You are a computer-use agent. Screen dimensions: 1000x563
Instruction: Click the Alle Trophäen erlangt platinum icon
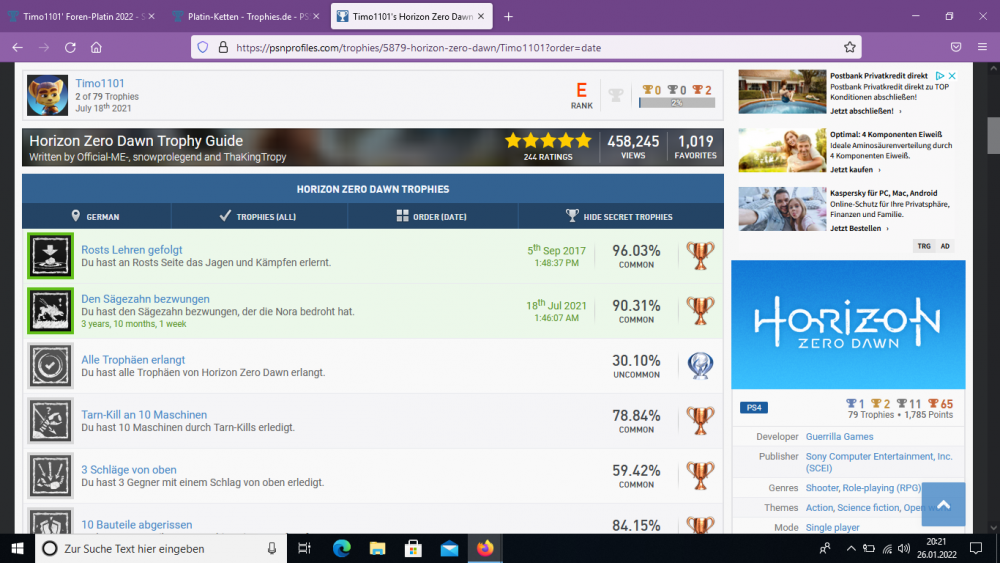tap(700, 366)
